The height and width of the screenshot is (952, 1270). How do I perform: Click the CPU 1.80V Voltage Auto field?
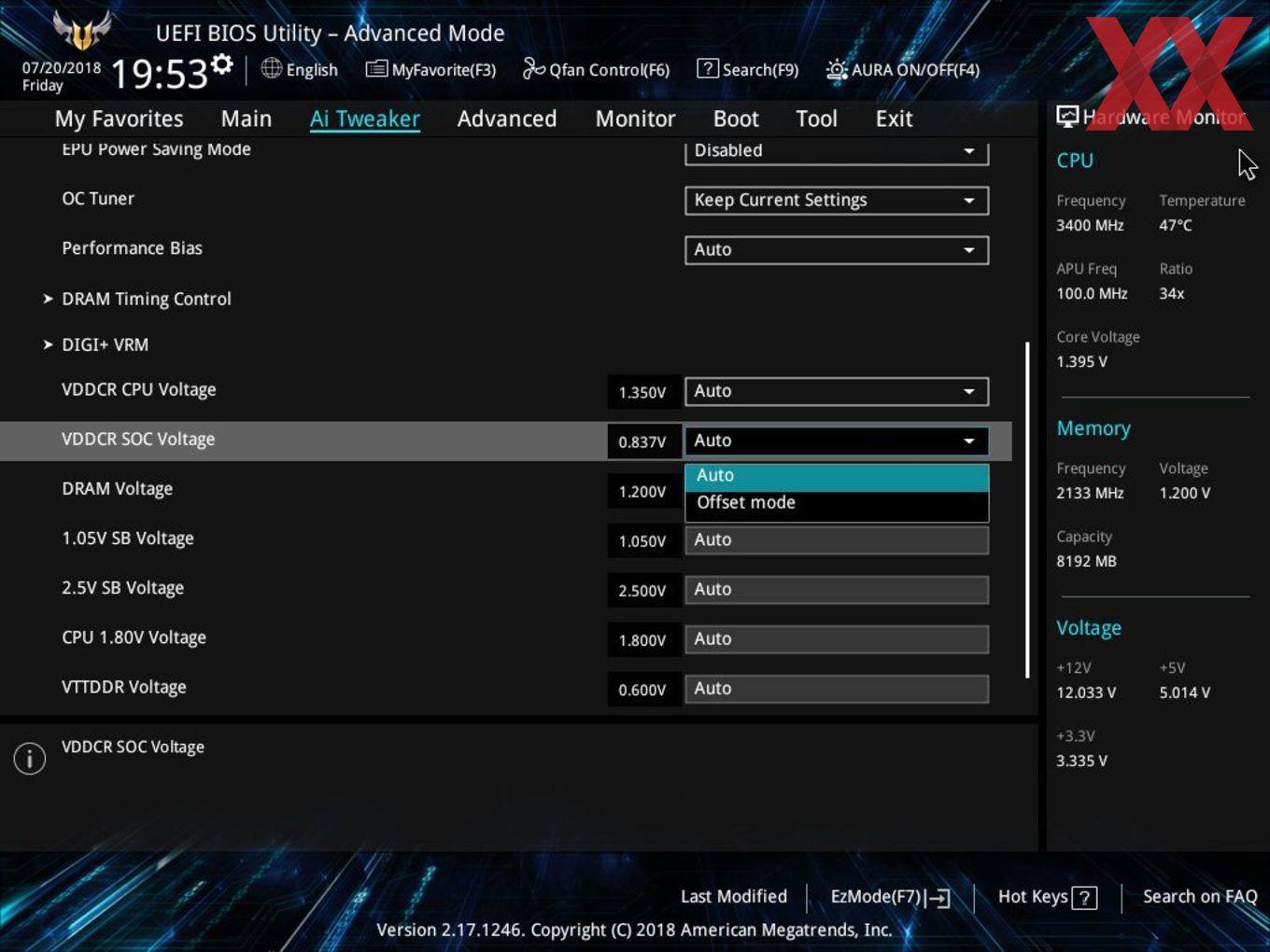[x=837, y=638]
